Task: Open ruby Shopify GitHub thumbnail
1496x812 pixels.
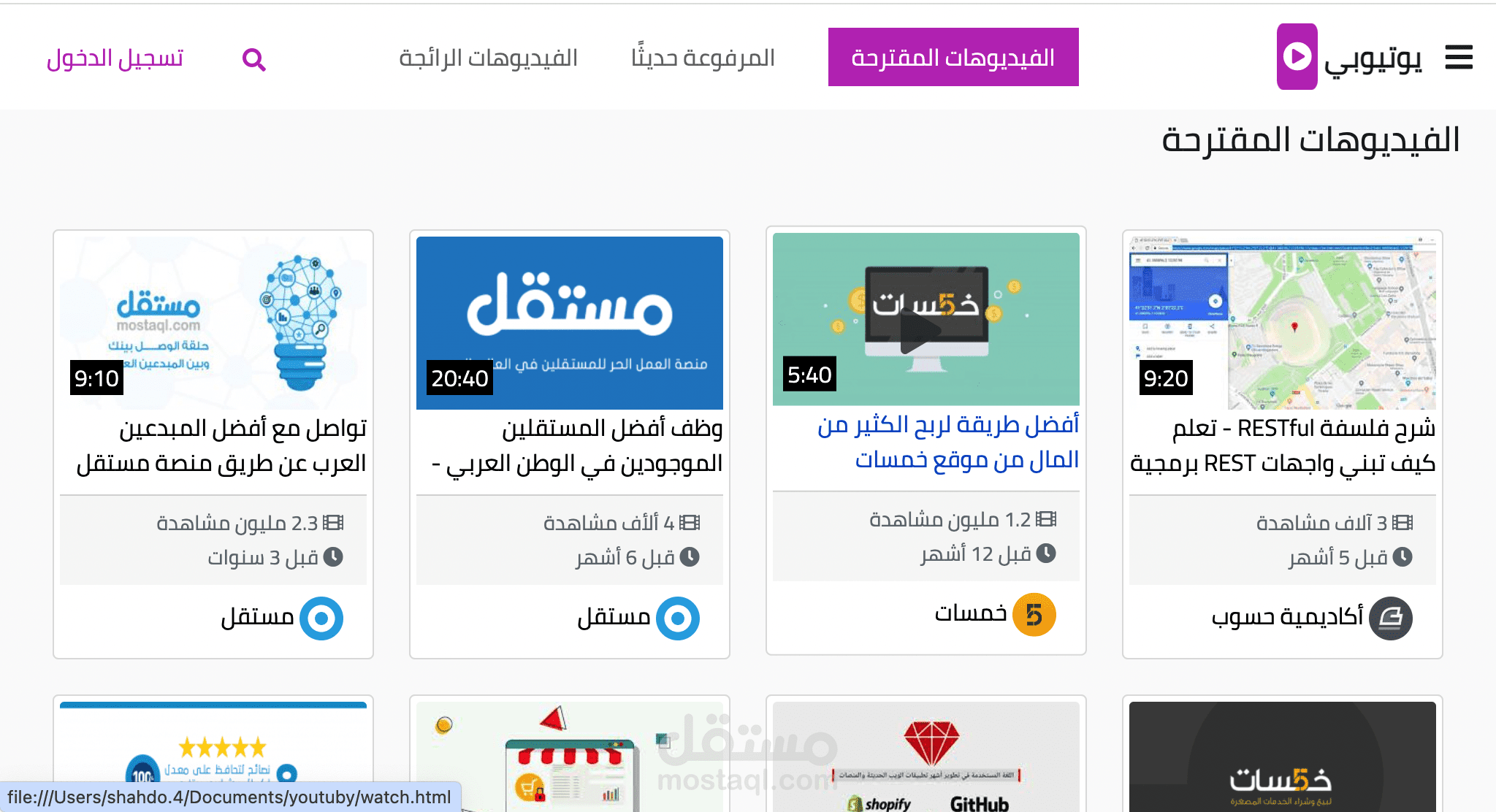Action: (926, 757)
